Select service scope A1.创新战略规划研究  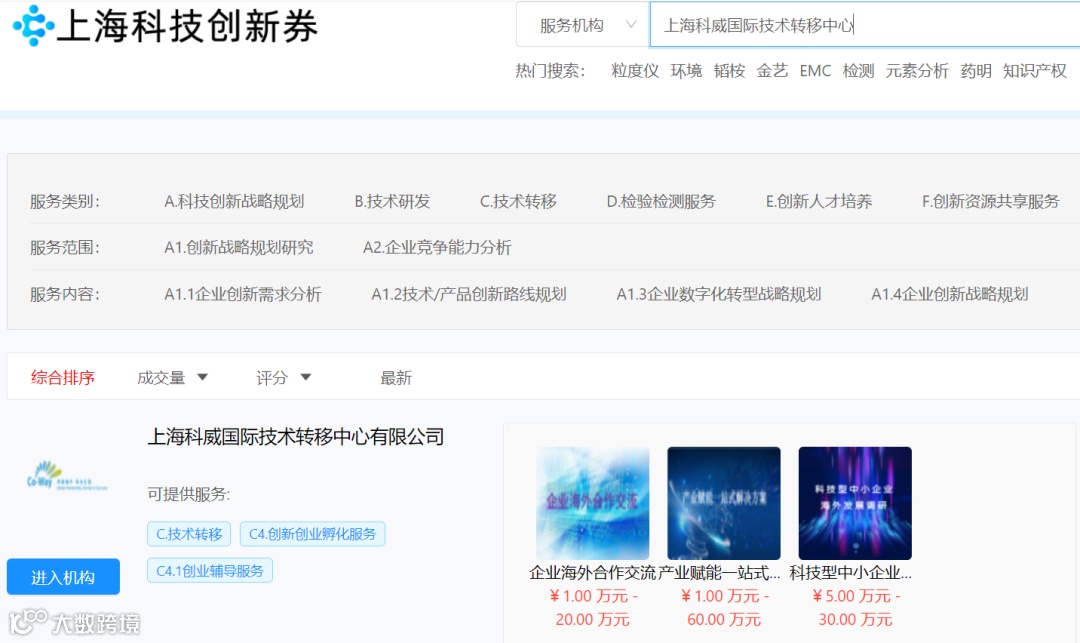(x=238, y=247)
